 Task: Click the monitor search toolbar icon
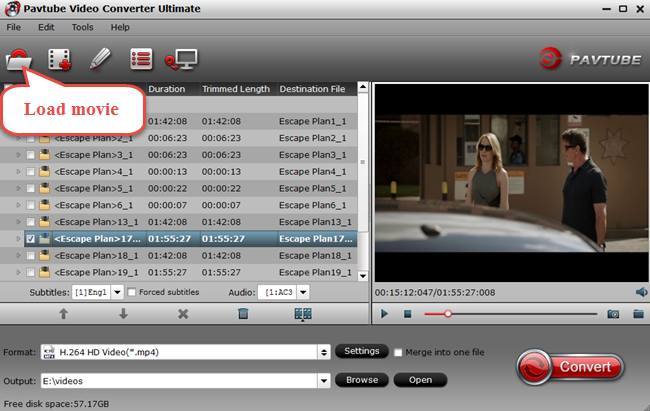coord(181,59)
